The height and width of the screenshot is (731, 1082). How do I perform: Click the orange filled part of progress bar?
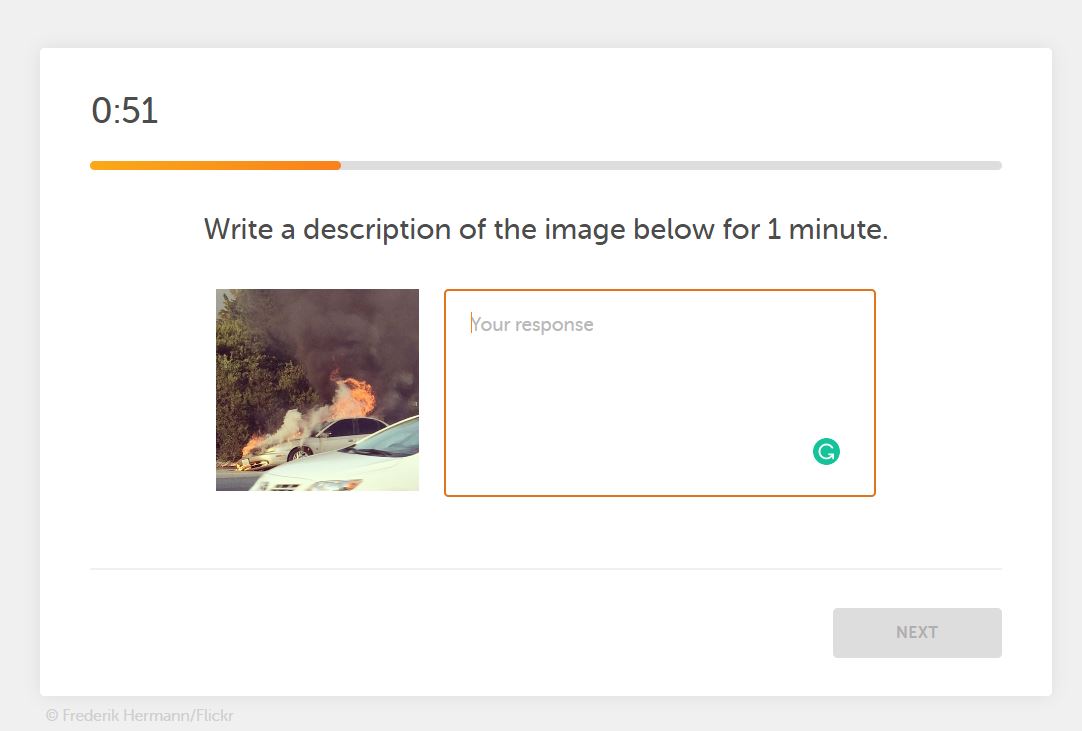215,166
